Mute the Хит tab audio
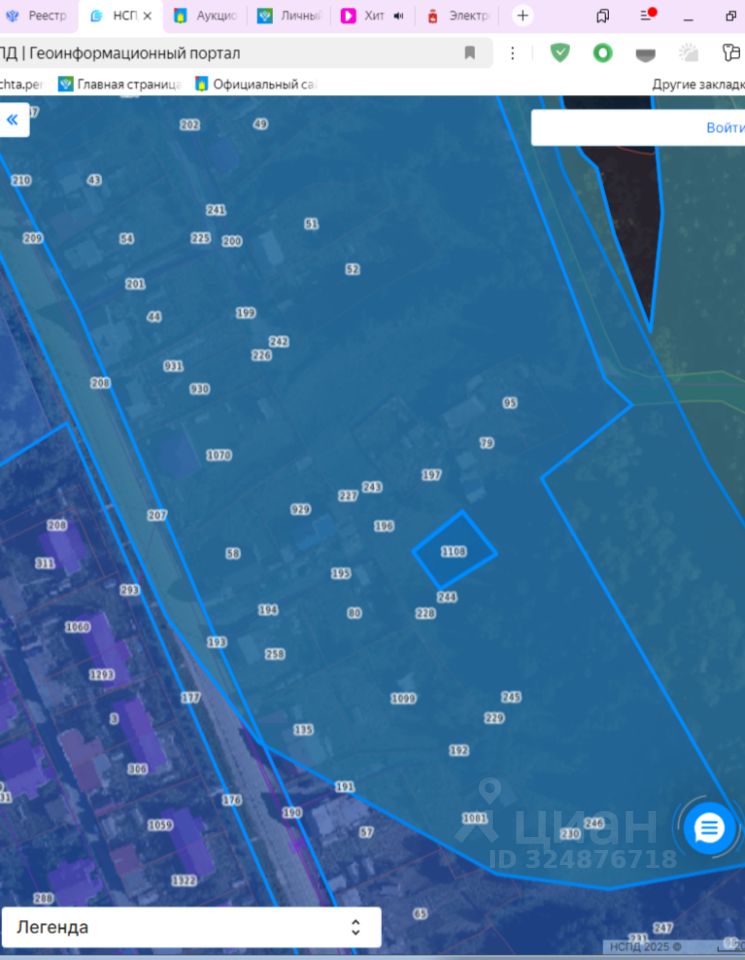The width and height of the screenshot is (745, 960). coord(399,16)
